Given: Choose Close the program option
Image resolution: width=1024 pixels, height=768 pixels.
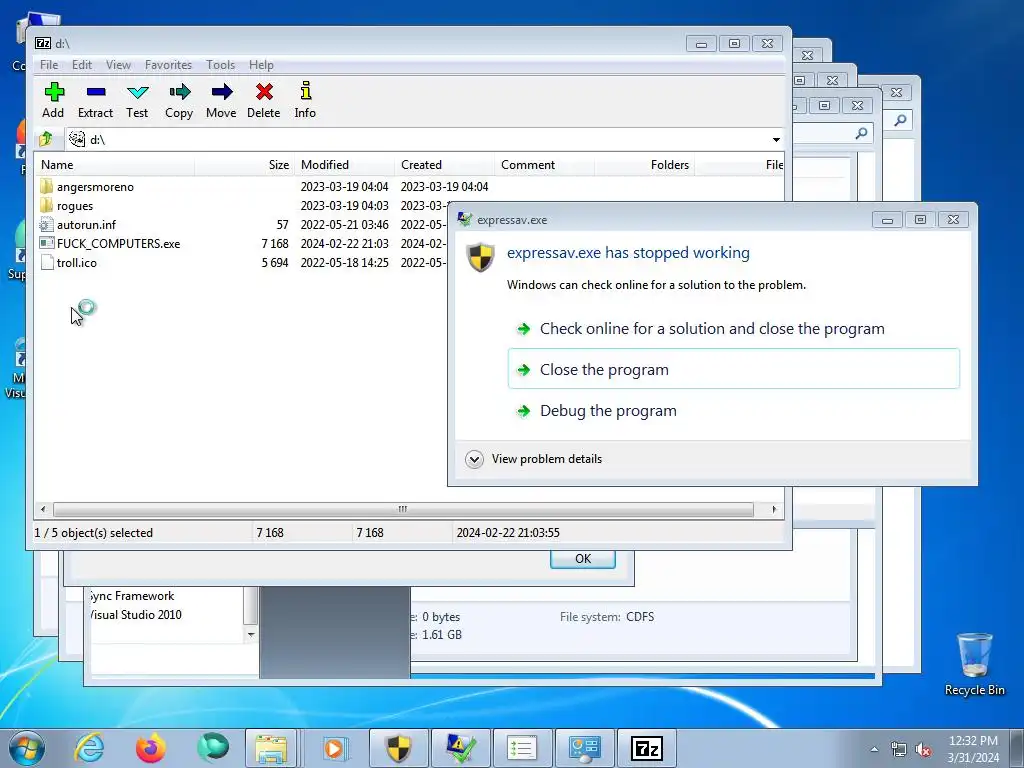Looking at the screenshot, I should [733, 369].
